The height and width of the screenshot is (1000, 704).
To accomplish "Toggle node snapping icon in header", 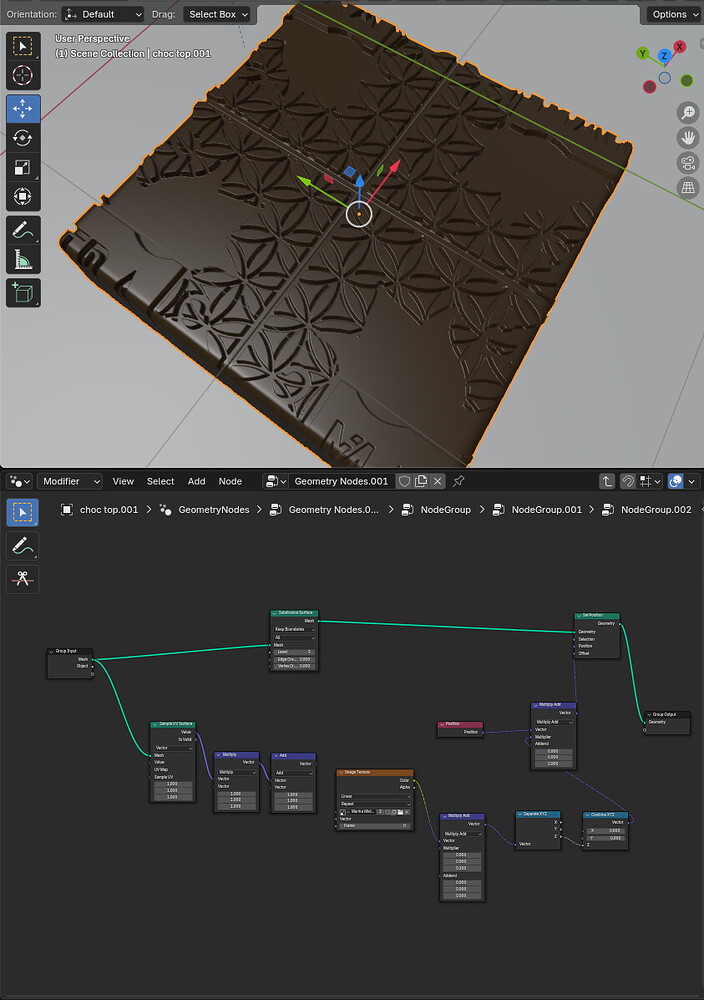I will tap(627, 482).
